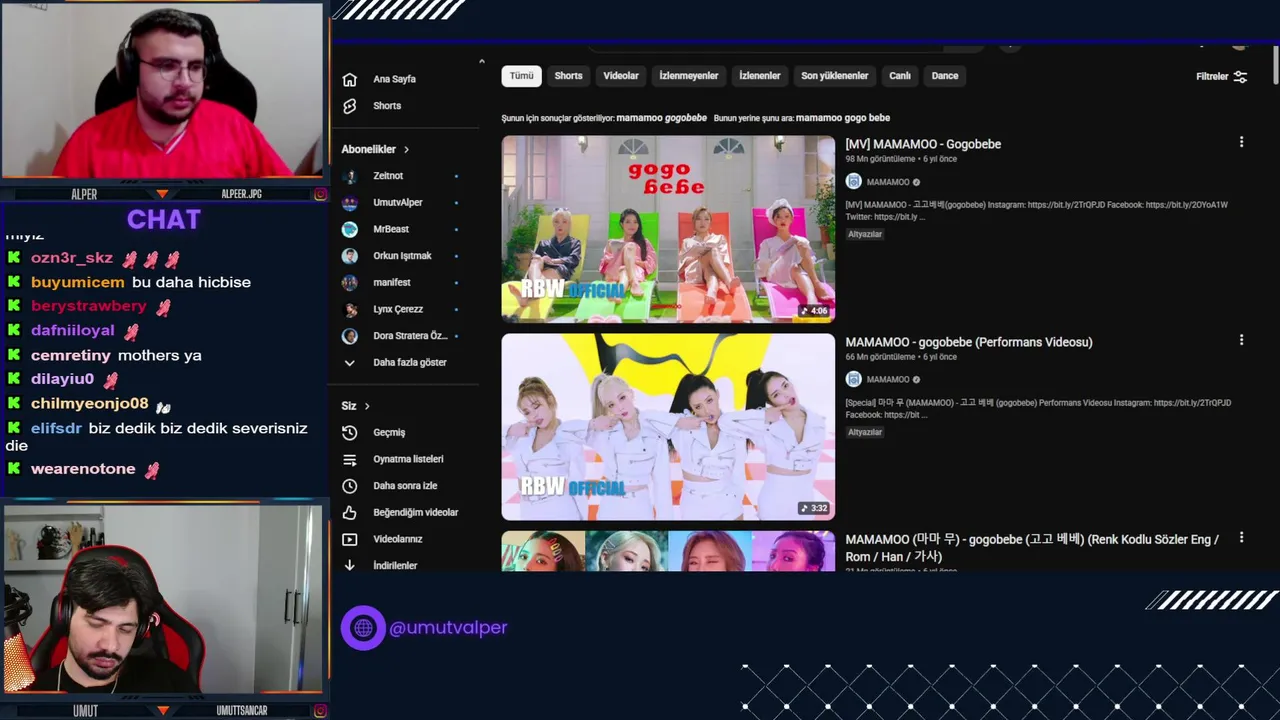The width and height of the screenshot is (1280, 720).
Task: Expand the Abonelikler section chevron
Action: pos(406,150)
